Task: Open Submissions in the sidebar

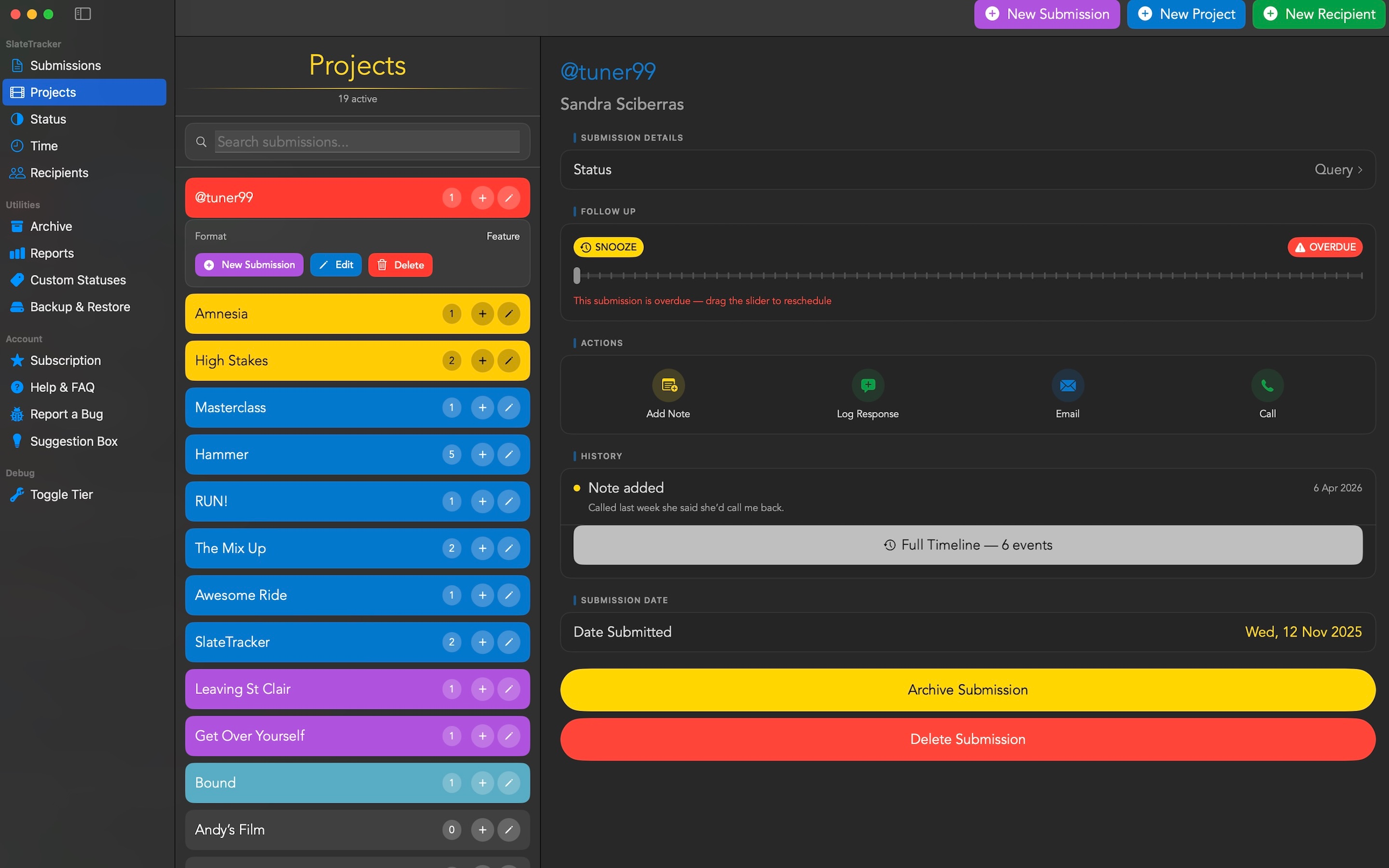Action: point(84,66)
